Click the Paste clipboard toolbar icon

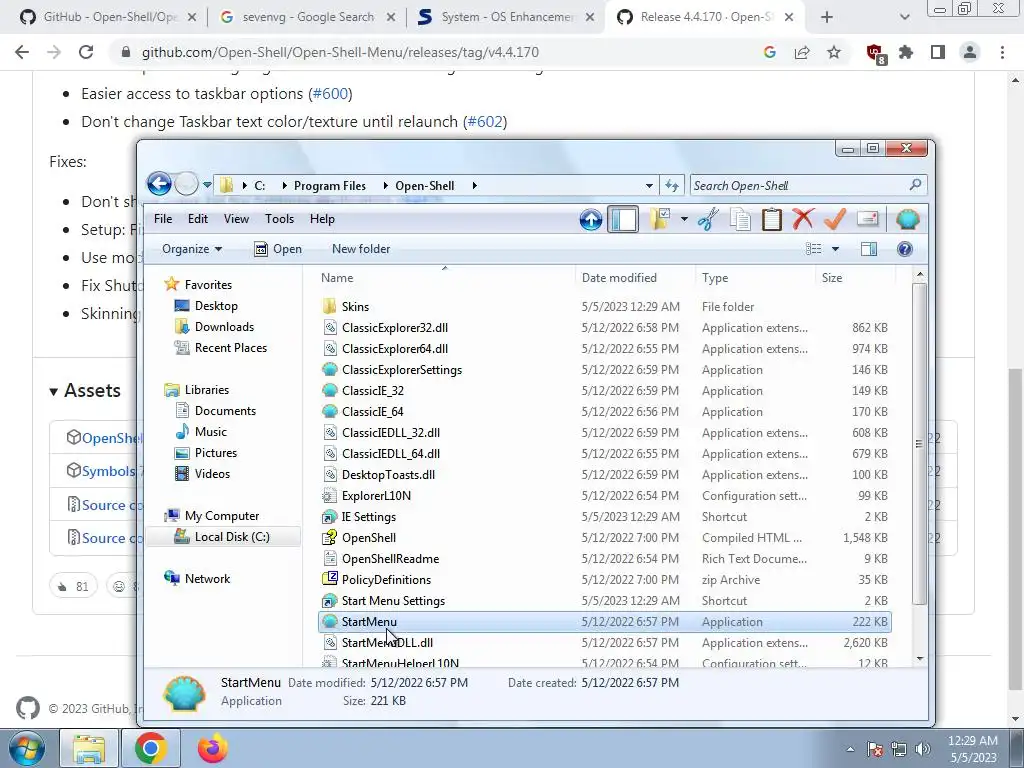pos(772,219)
